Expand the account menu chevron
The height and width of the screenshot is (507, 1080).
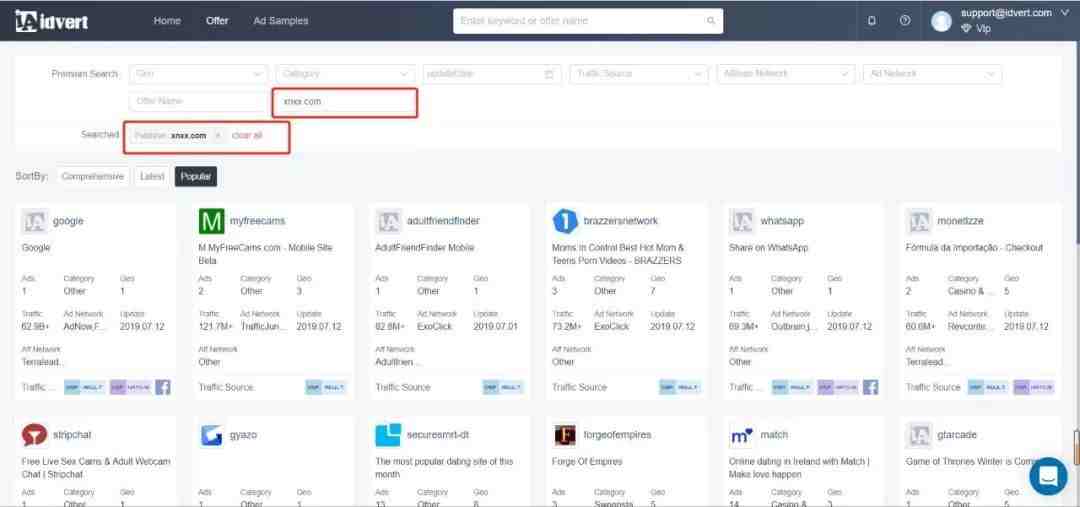(x=1066, y=12)
